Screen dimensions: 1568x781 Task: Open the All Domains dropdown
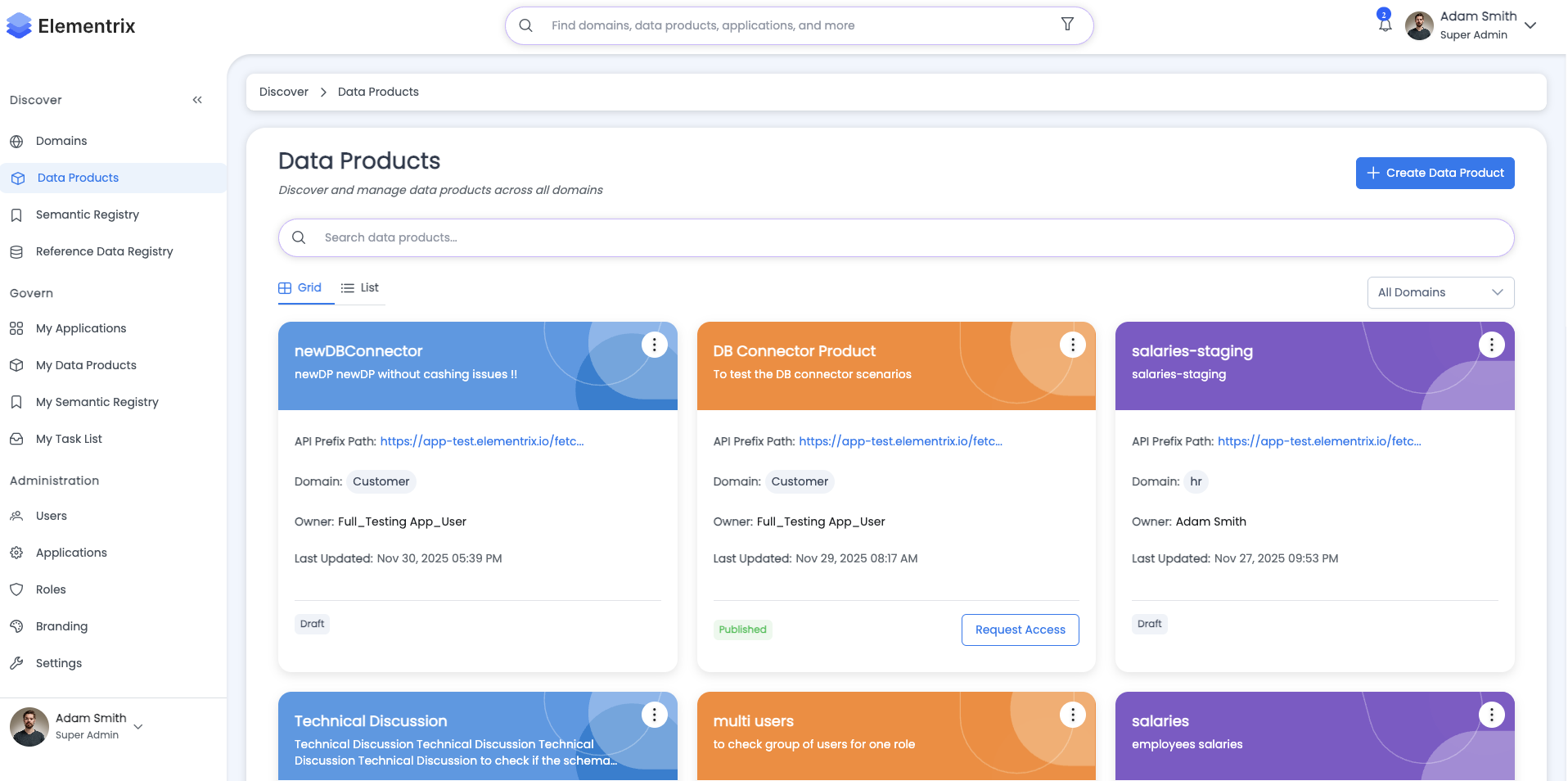coord(1440,292)
